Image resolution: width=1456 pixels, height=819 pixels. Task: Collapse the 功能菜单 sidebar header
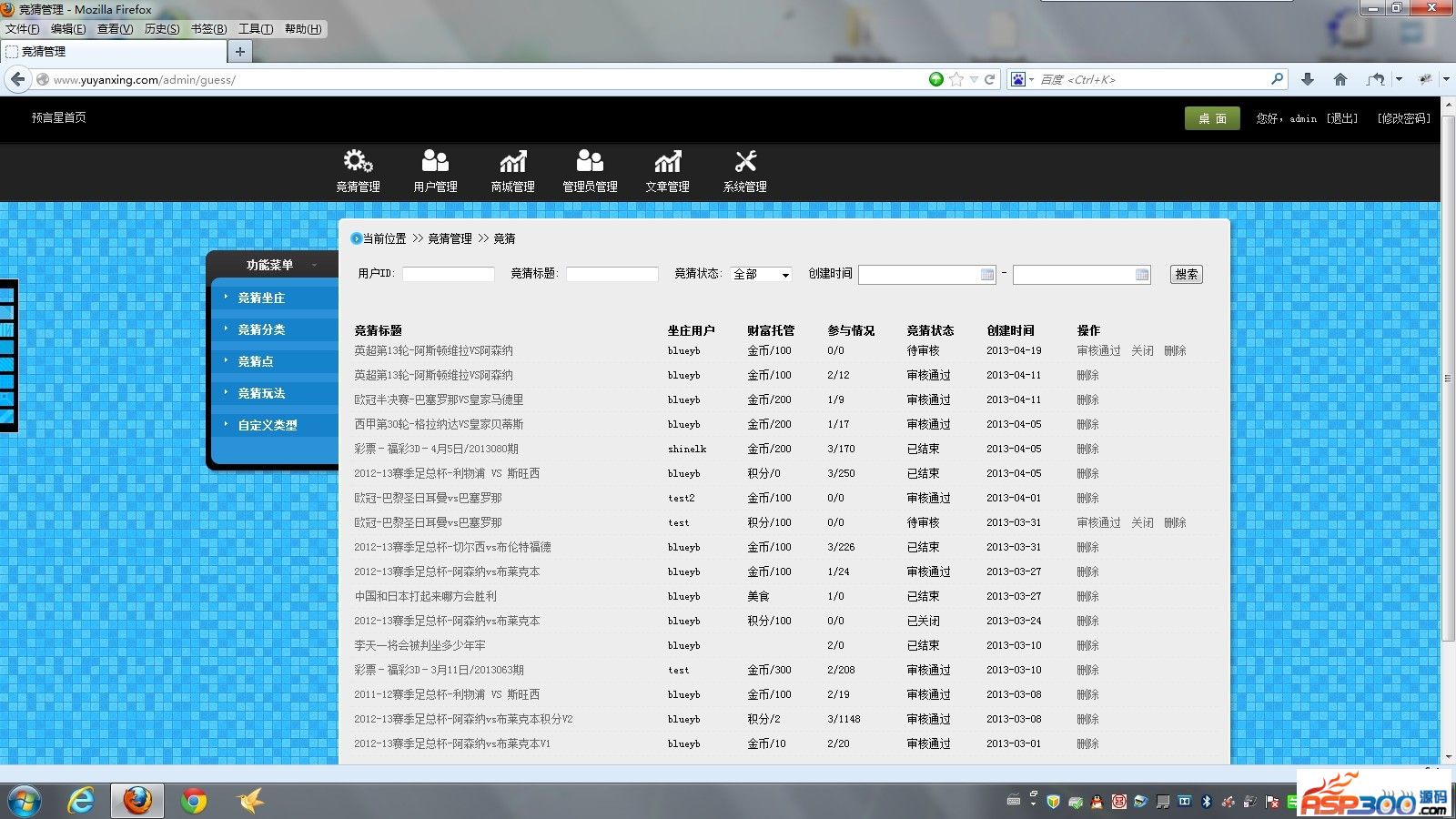pos(314,265)
